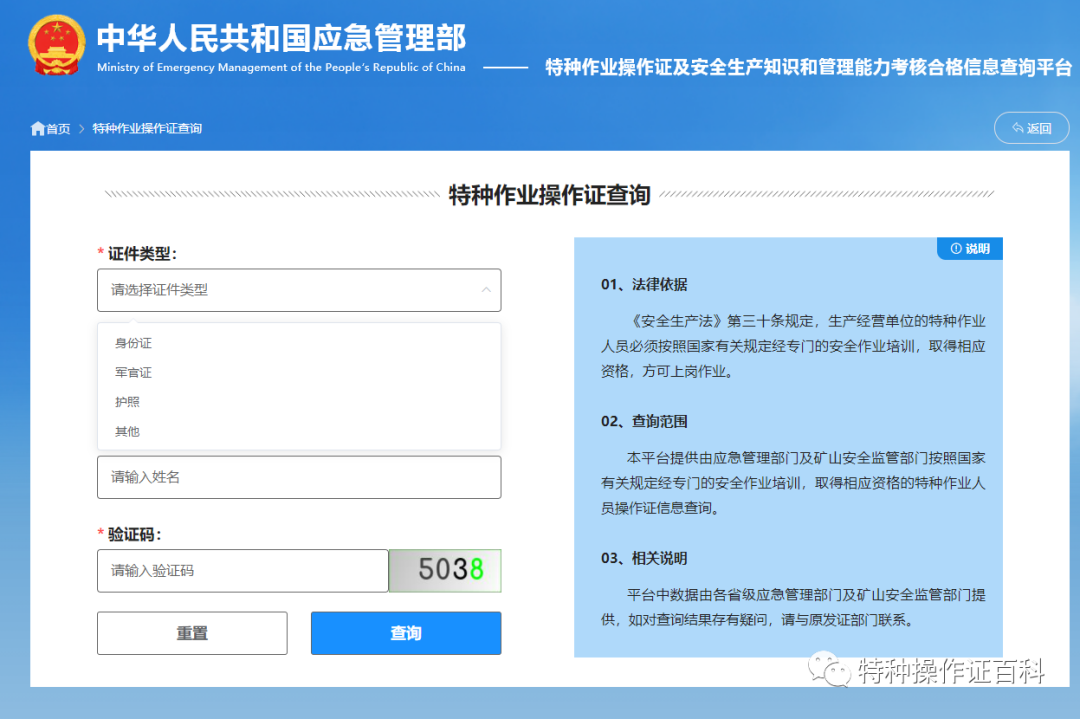Click the home icon in breadcrumb
The image size is (1080, 719).
coord(37,129)
